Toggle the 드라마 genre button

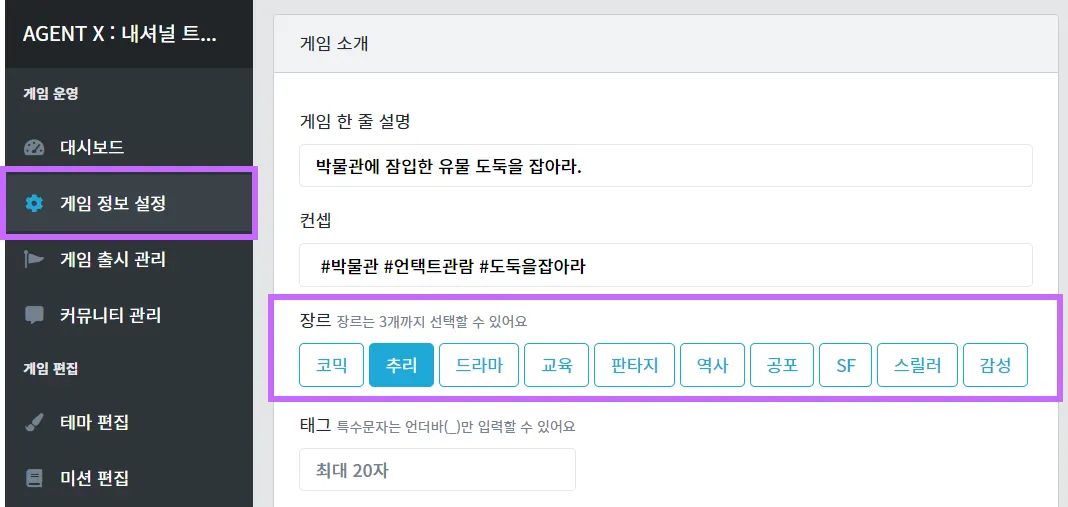479,365
